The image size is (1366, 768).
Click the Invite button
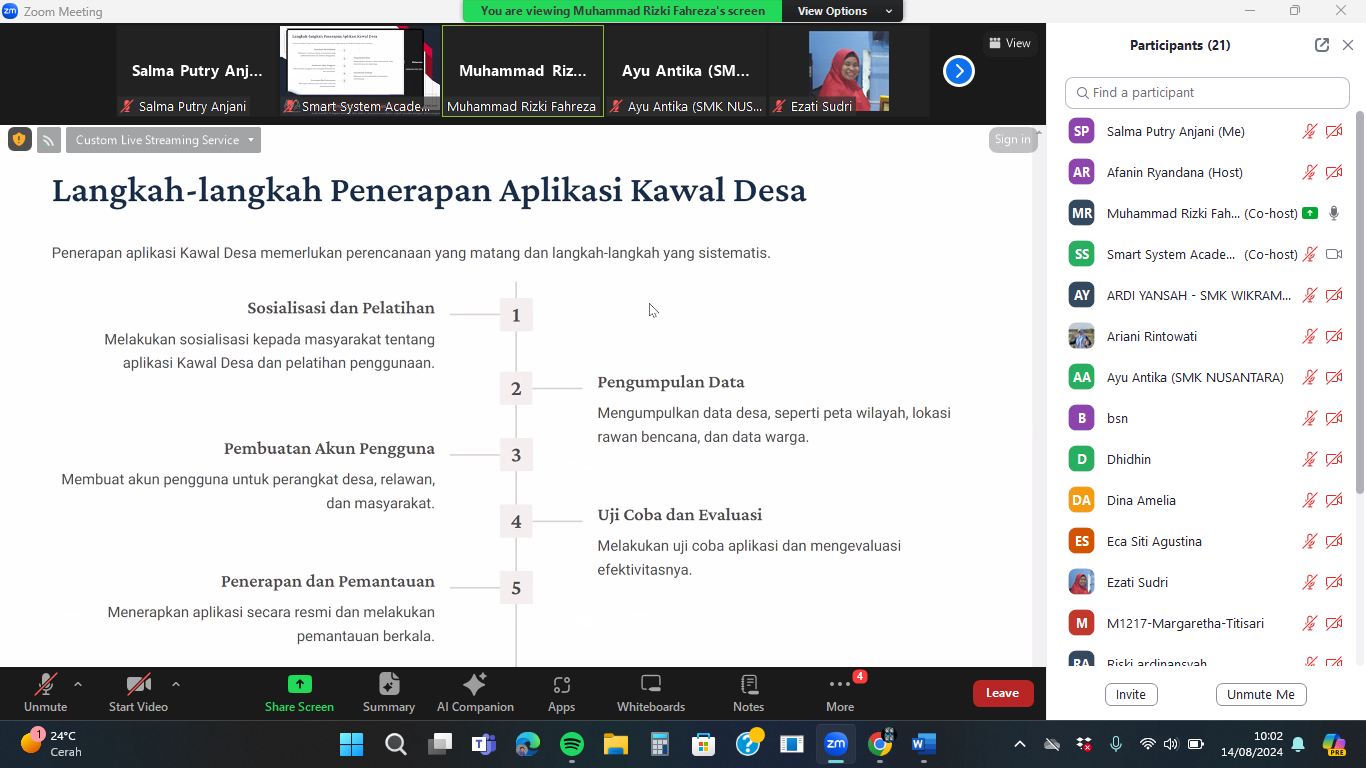pos(1131,694)
